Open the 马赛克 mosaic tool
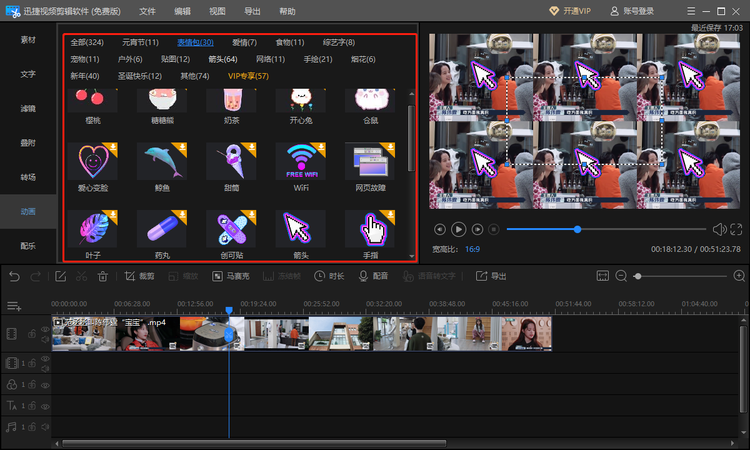 pyautogui.click(x=231, y=276)
